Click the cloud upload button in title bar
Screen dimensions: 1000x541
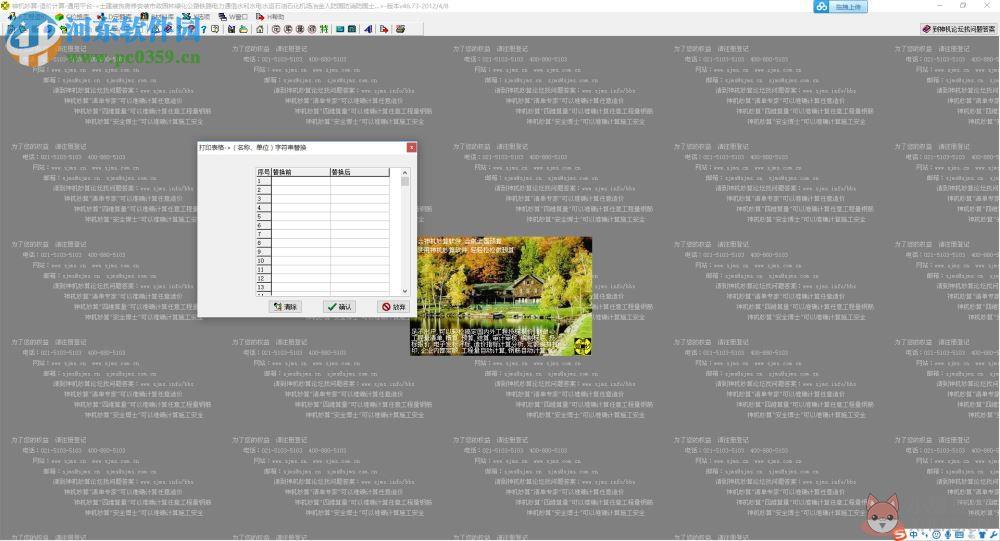click(x=841, y=6)
